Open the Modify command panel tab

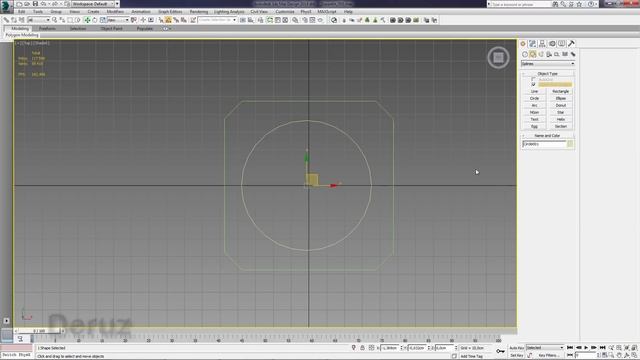click(x=532, y=44)
